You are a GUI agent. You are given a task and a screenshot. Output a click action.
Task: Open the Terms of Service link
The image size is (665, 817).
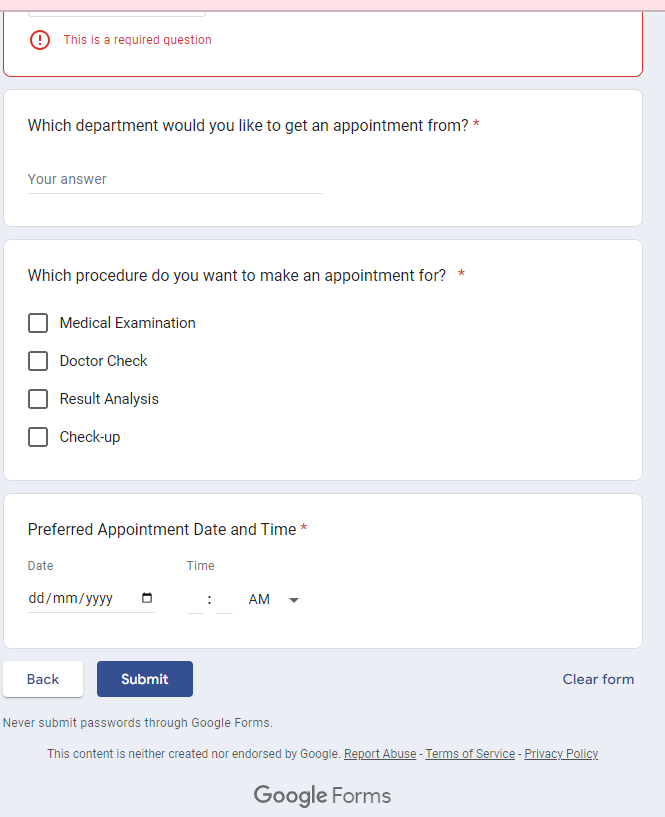470,754
